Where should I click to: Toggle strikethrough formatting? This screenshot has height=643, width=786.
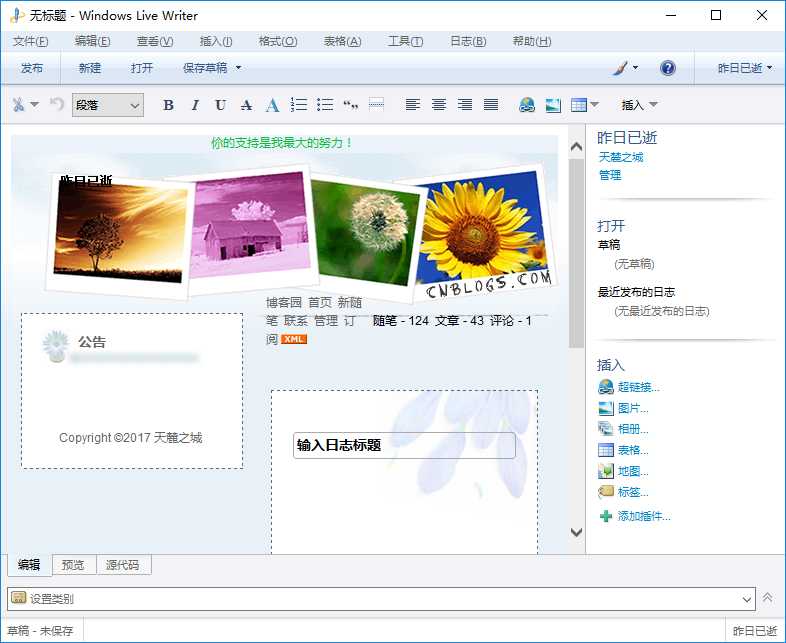coord(246,105)
